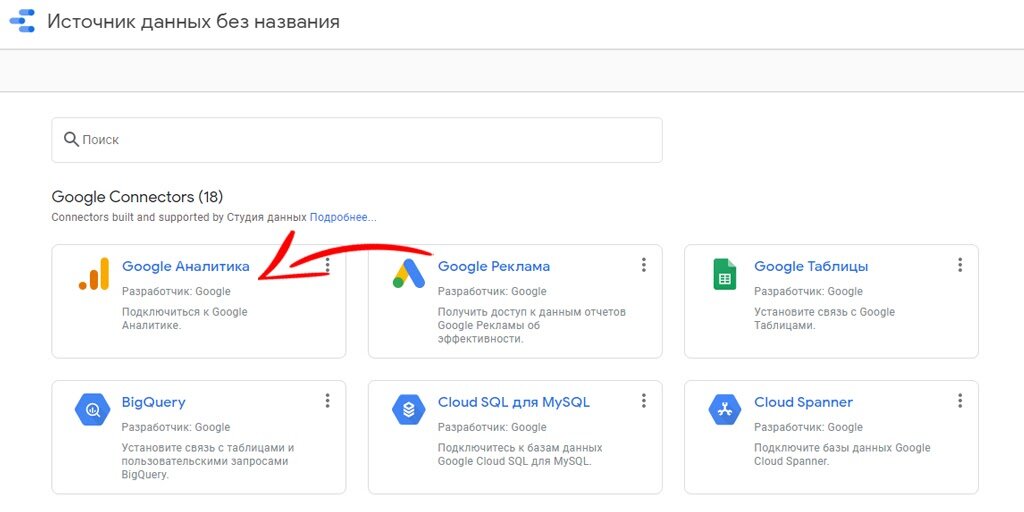Follow the Подробнее link
Screen dimensions: 1024x512
click(x=343, y=217)
